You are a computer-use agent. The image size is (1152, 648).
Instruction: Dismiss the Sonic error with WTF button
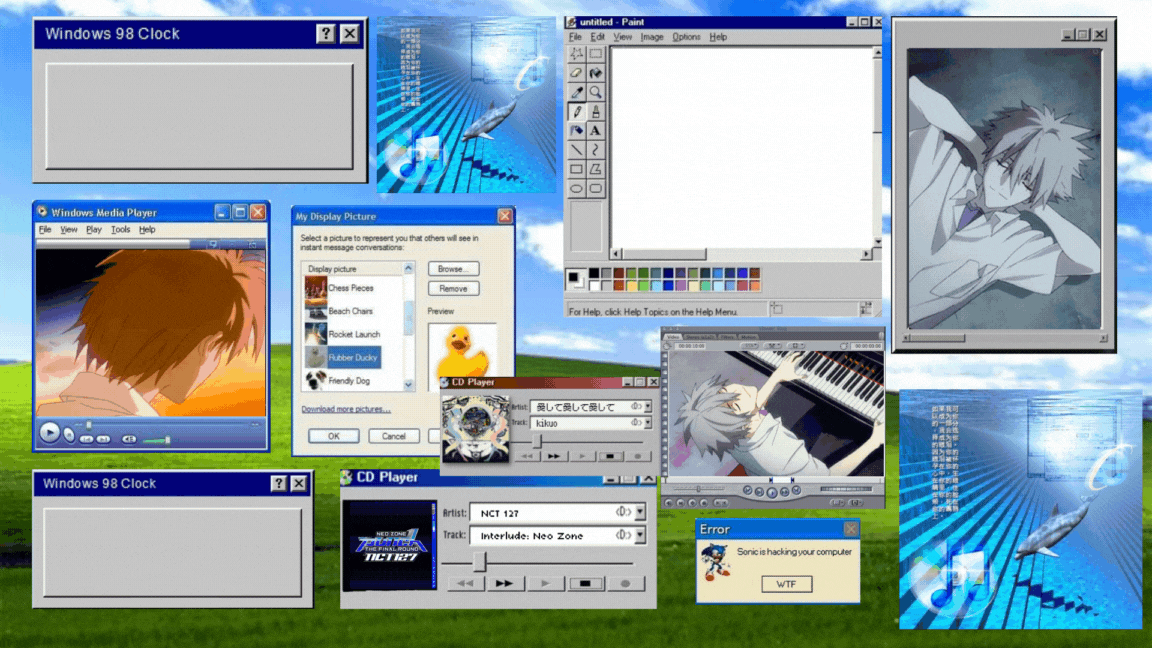tap(786, 584)
